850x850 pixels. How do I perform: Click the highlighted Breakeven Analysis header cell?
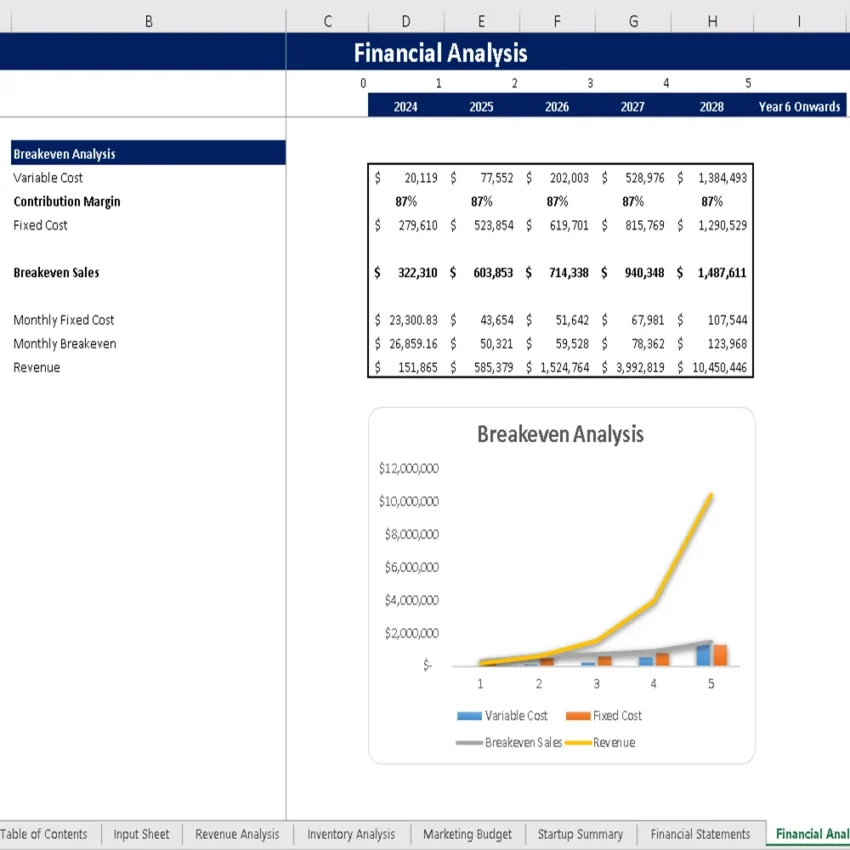click(x=64, y=154)
